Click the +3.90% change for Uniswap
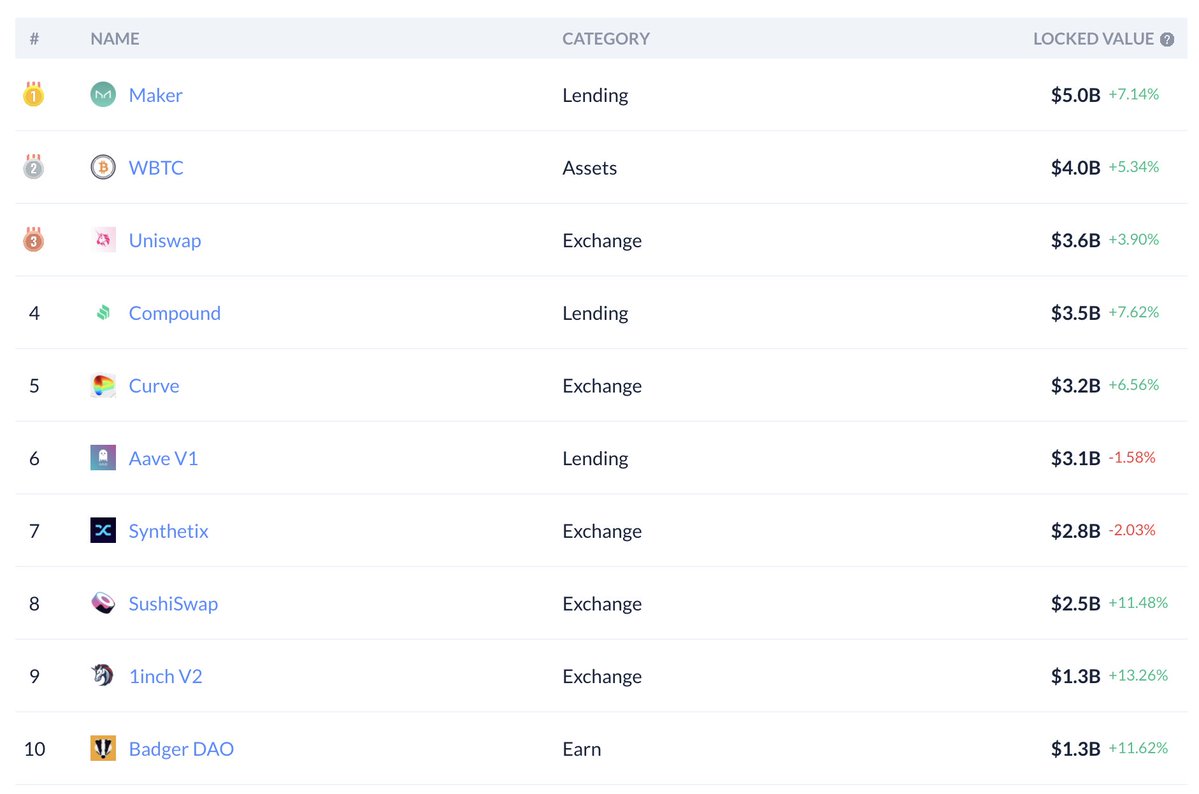 (x=1133, y=239)
